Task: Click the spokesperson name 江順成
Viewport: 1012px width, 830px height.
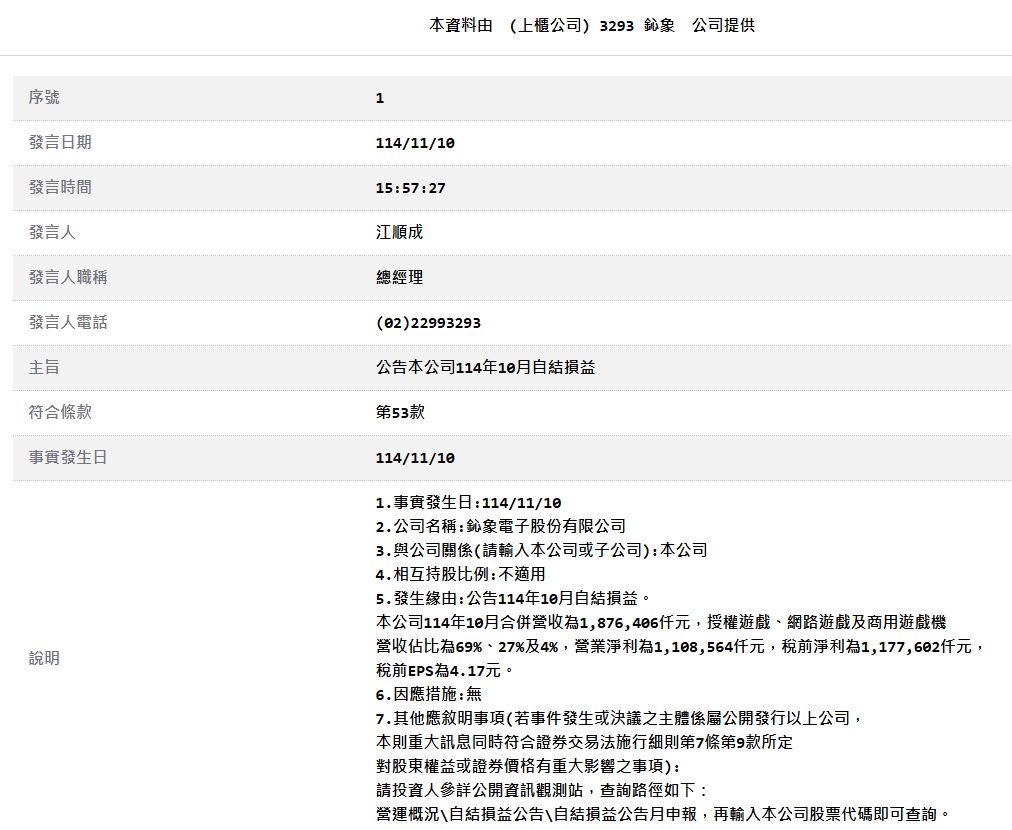Action: point(400,232)
